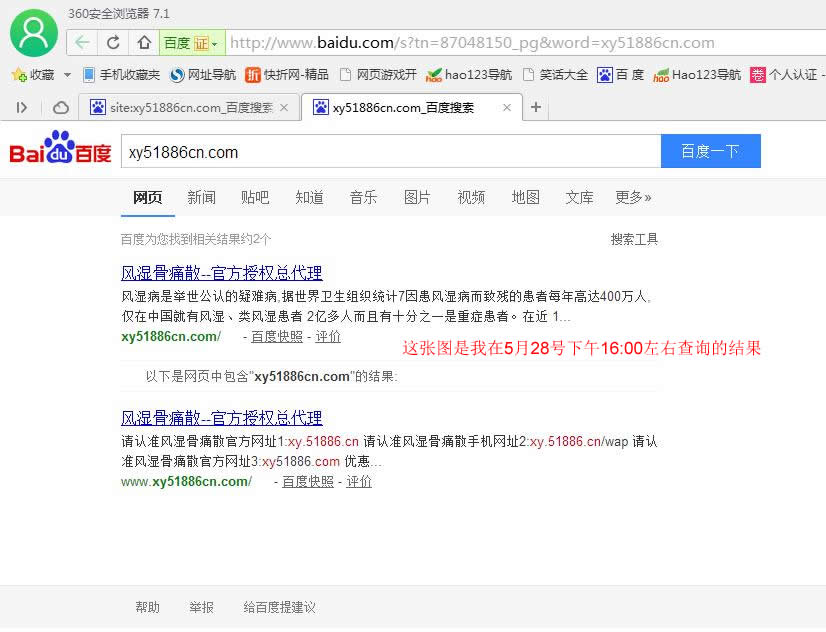Switch to the site:xy51886cn.com tab
The height and width of the screenshot is (632, 826).
click(x=184, y=107)
